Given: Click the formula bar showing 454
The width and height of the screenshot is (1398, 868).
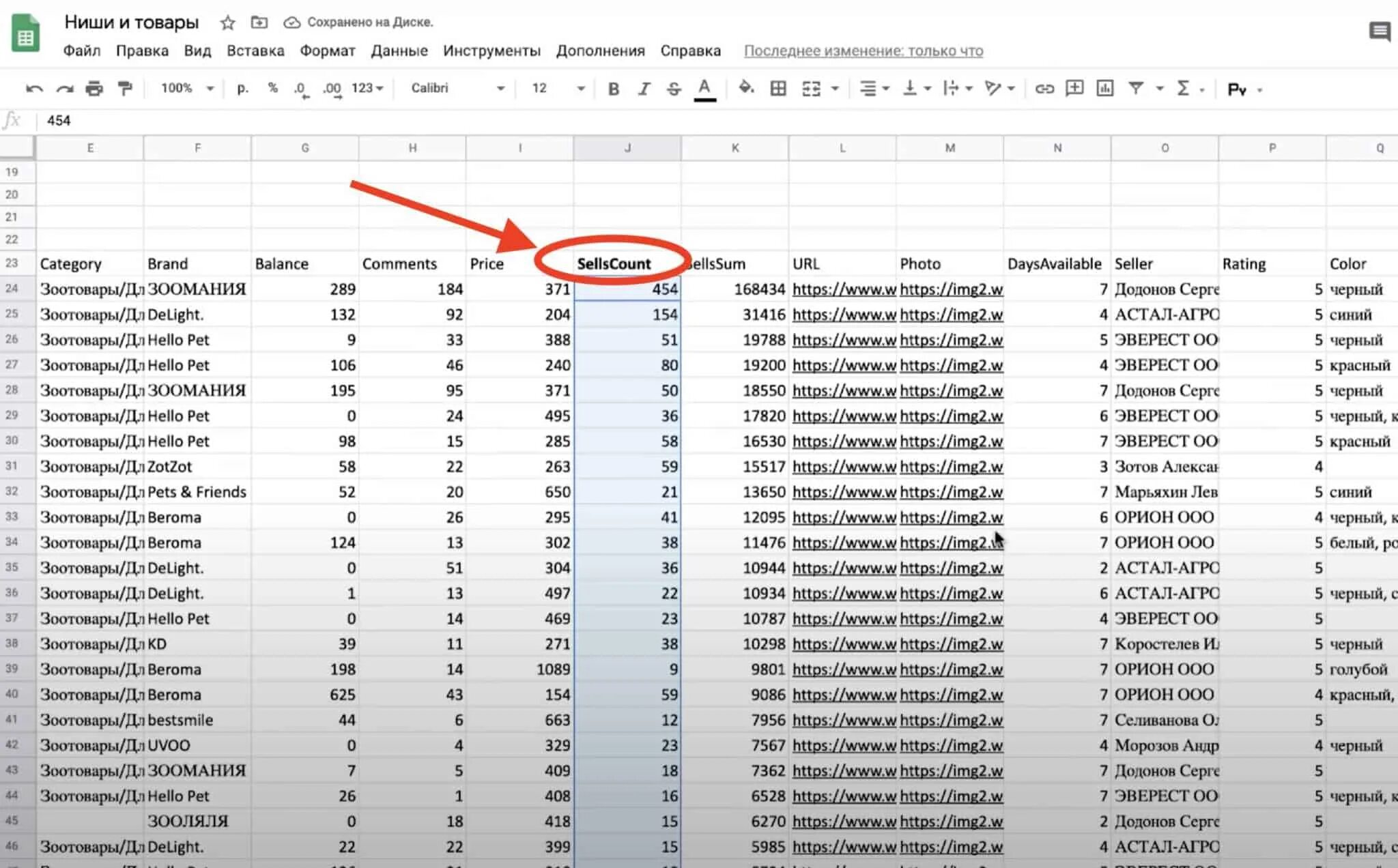Looking at the screenshot, I should click(717, 121).
